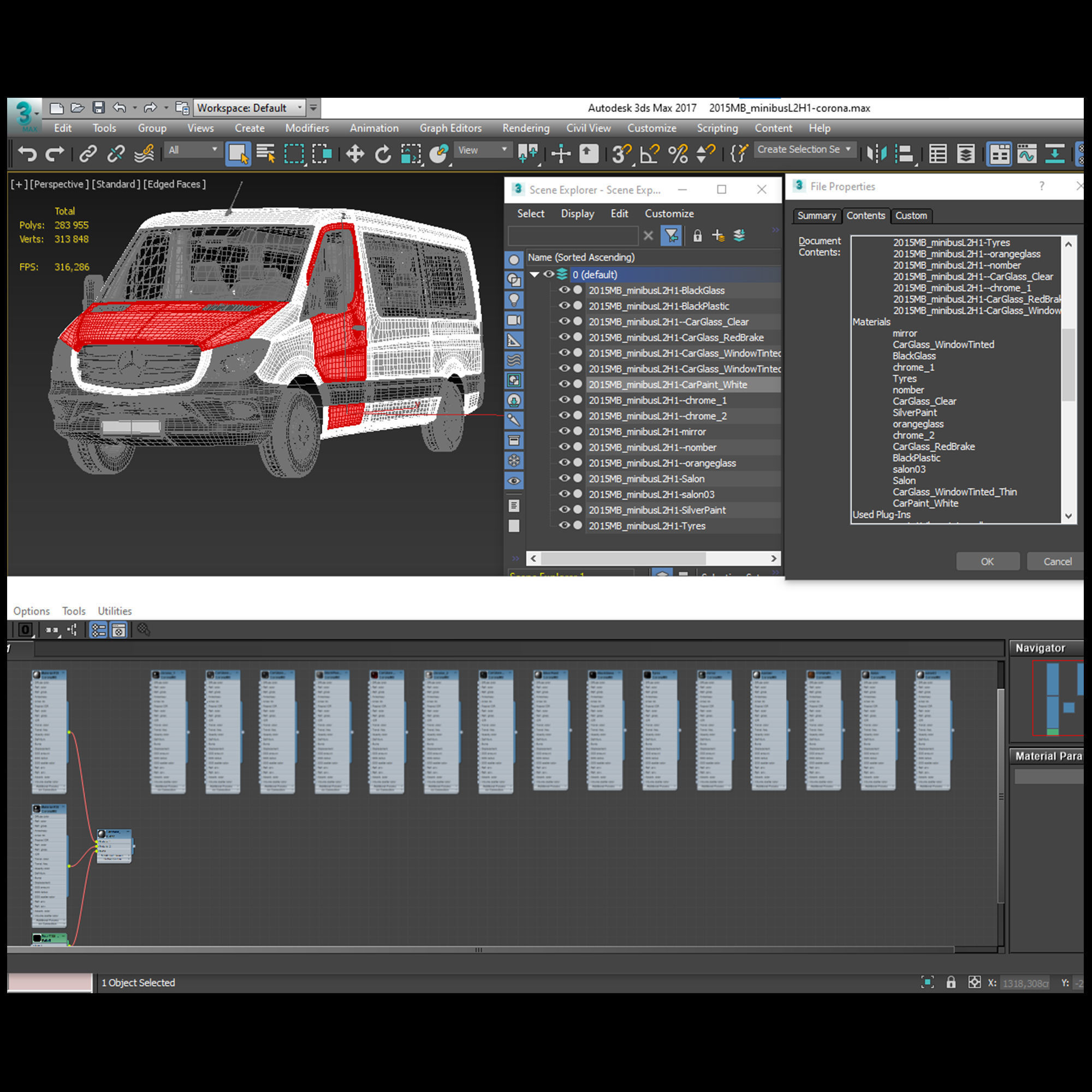Open Undo history dropdown arrow
Screen dimensions: 1092x1092
click(x=134, y=108)
